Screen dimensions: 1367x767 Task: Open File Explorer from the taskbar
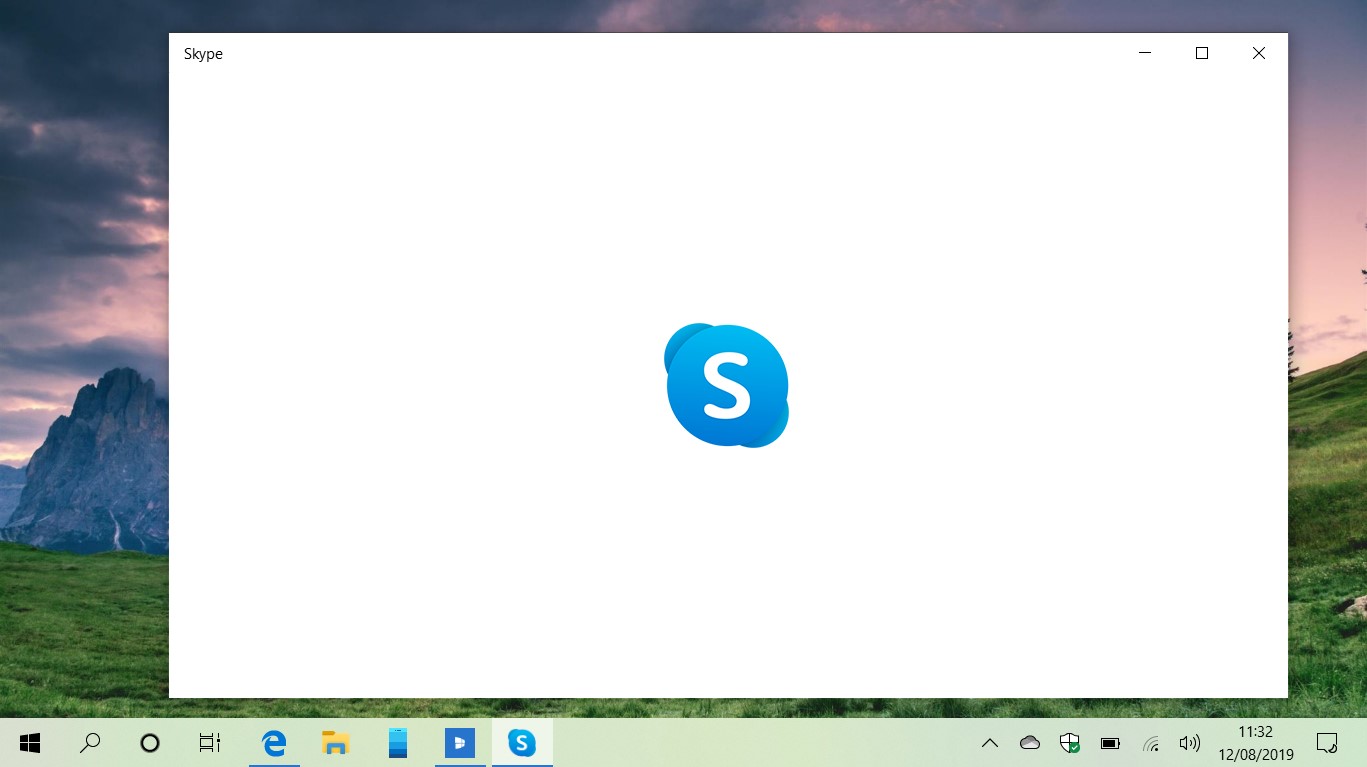(335, 743)
